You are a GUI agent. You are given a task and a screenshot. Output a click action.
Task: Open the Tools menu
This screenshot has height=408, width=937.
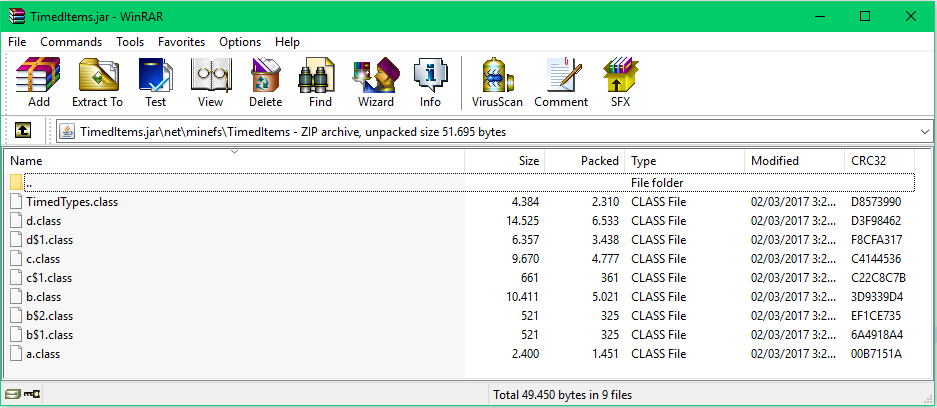pyautogui.click(x=130, y=42)
